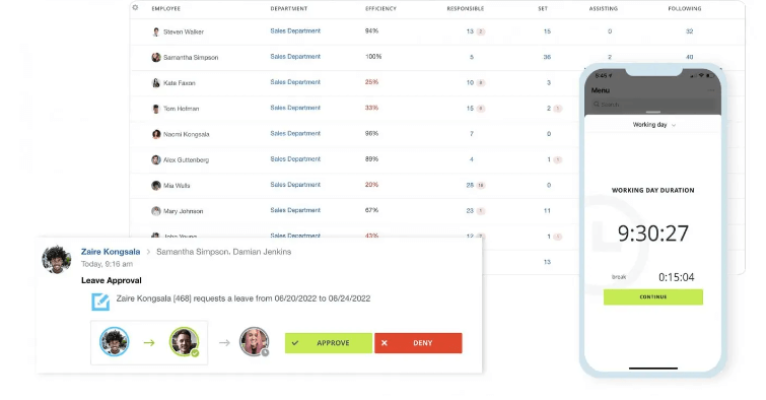Open the Menu on the phone screen
766x400 pixels.
(x=601, y=90)
